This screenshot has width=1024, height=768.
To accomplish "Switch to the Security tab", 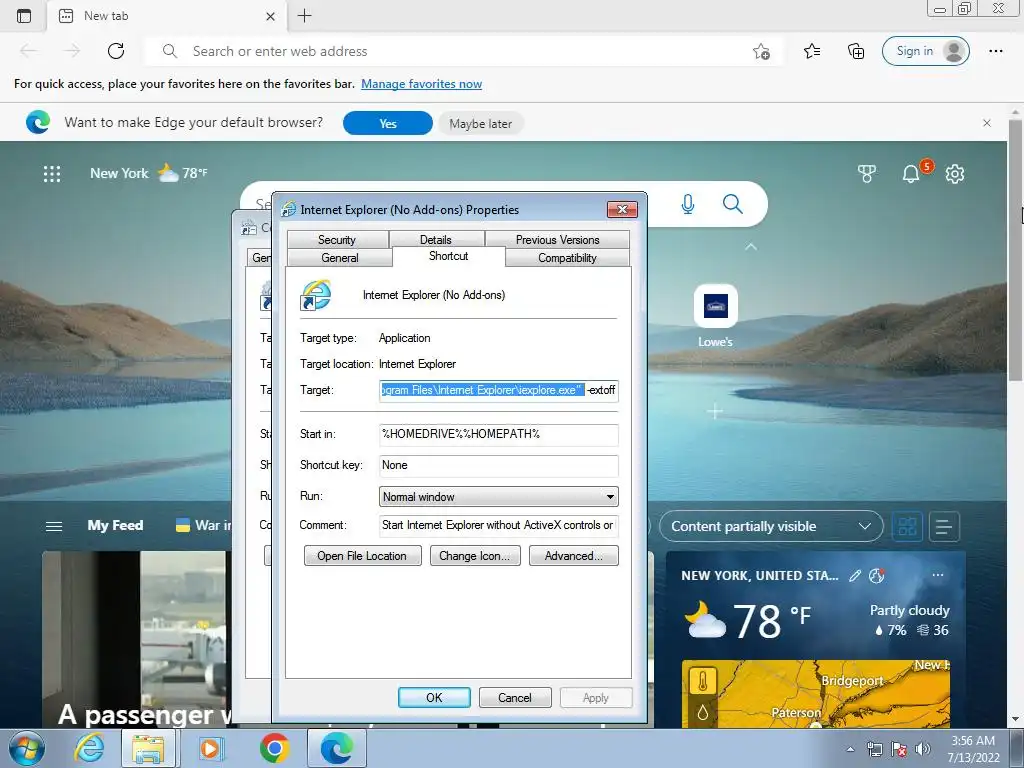I will 337,240.
